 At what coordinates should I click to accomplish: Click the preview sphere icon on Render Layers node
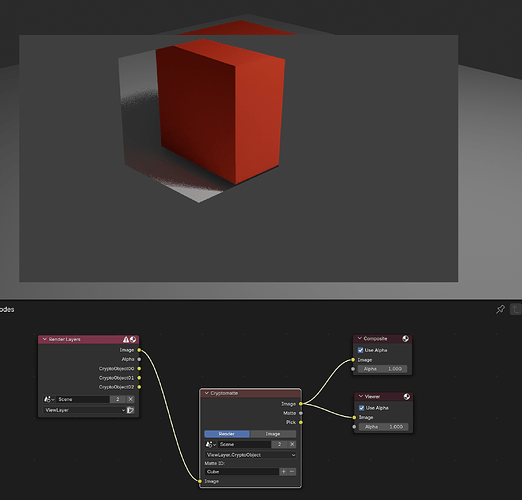133,339
